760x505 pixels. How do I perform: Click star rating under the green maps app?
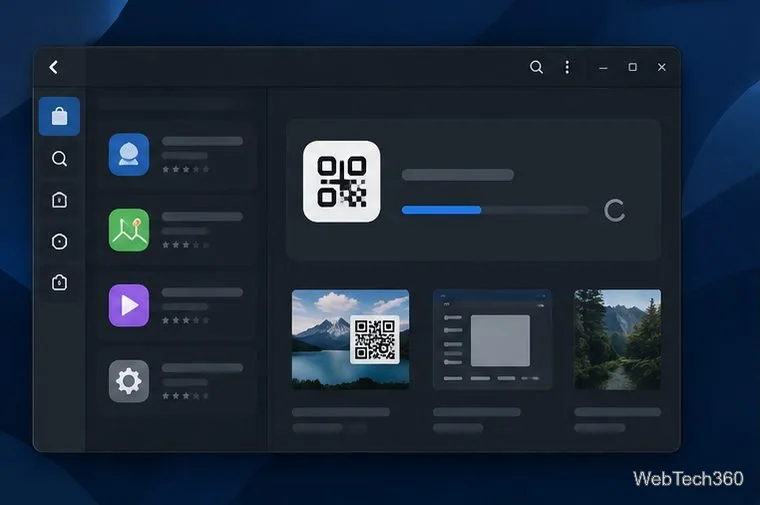click(x=186, y=245)
